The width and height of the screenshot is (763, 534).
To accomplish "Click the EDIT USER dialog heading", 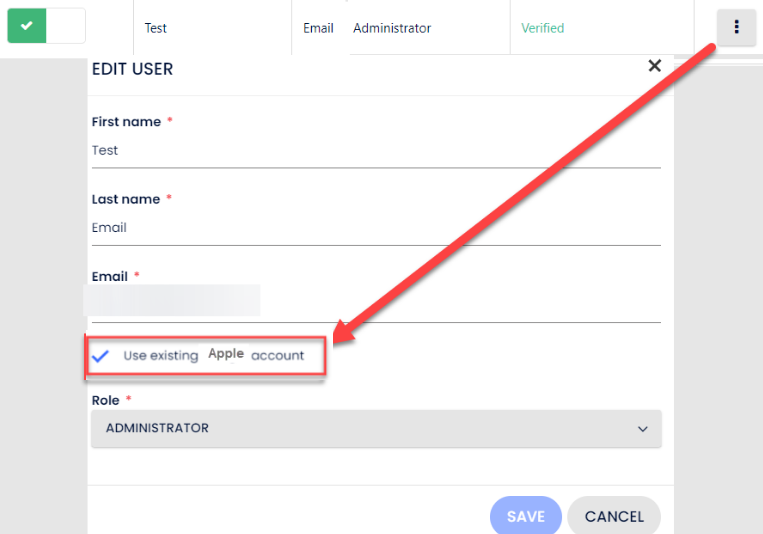I will click(x=132, y=69).
